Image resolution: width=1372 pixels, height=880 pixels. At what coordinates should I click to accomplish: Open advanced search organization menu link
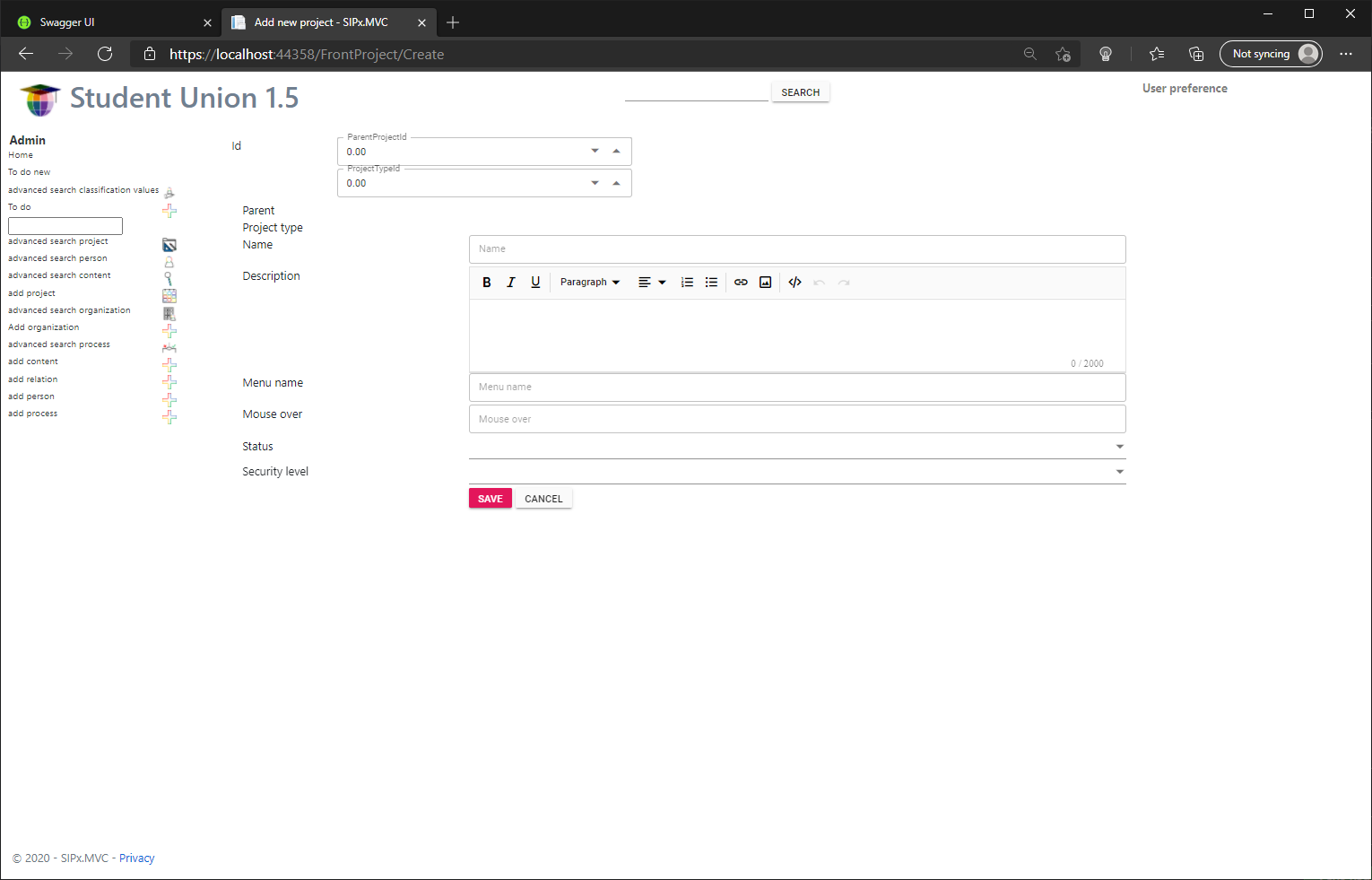69,310
